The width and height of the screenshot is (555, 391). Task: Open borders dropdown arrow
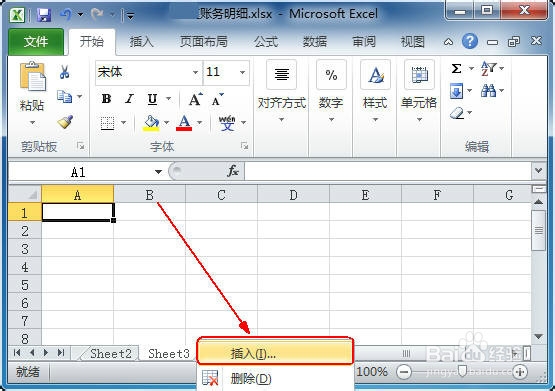[x=124, y=123]
